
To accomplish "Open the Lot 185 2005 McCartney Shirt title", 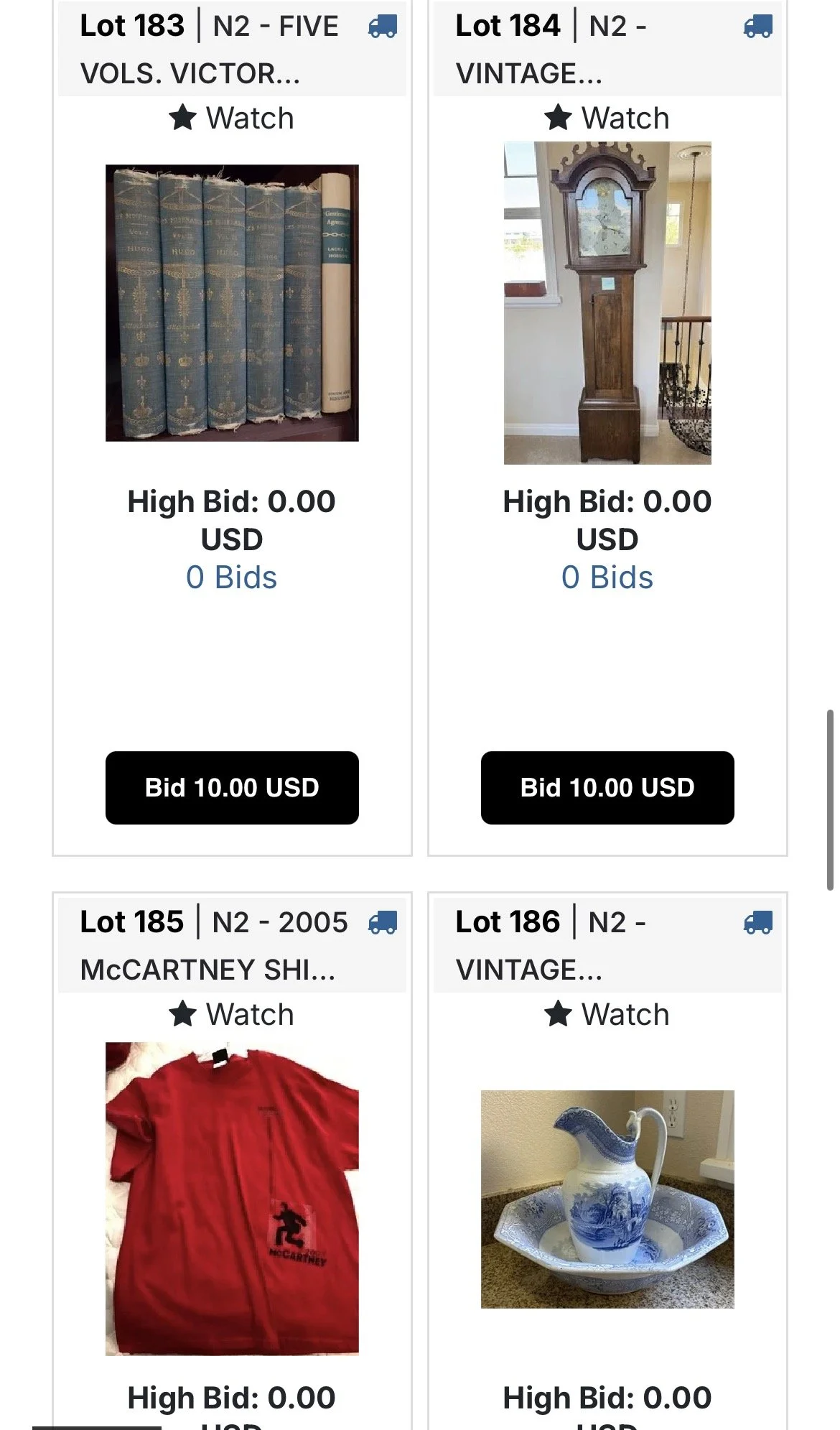I will point(214,945).
